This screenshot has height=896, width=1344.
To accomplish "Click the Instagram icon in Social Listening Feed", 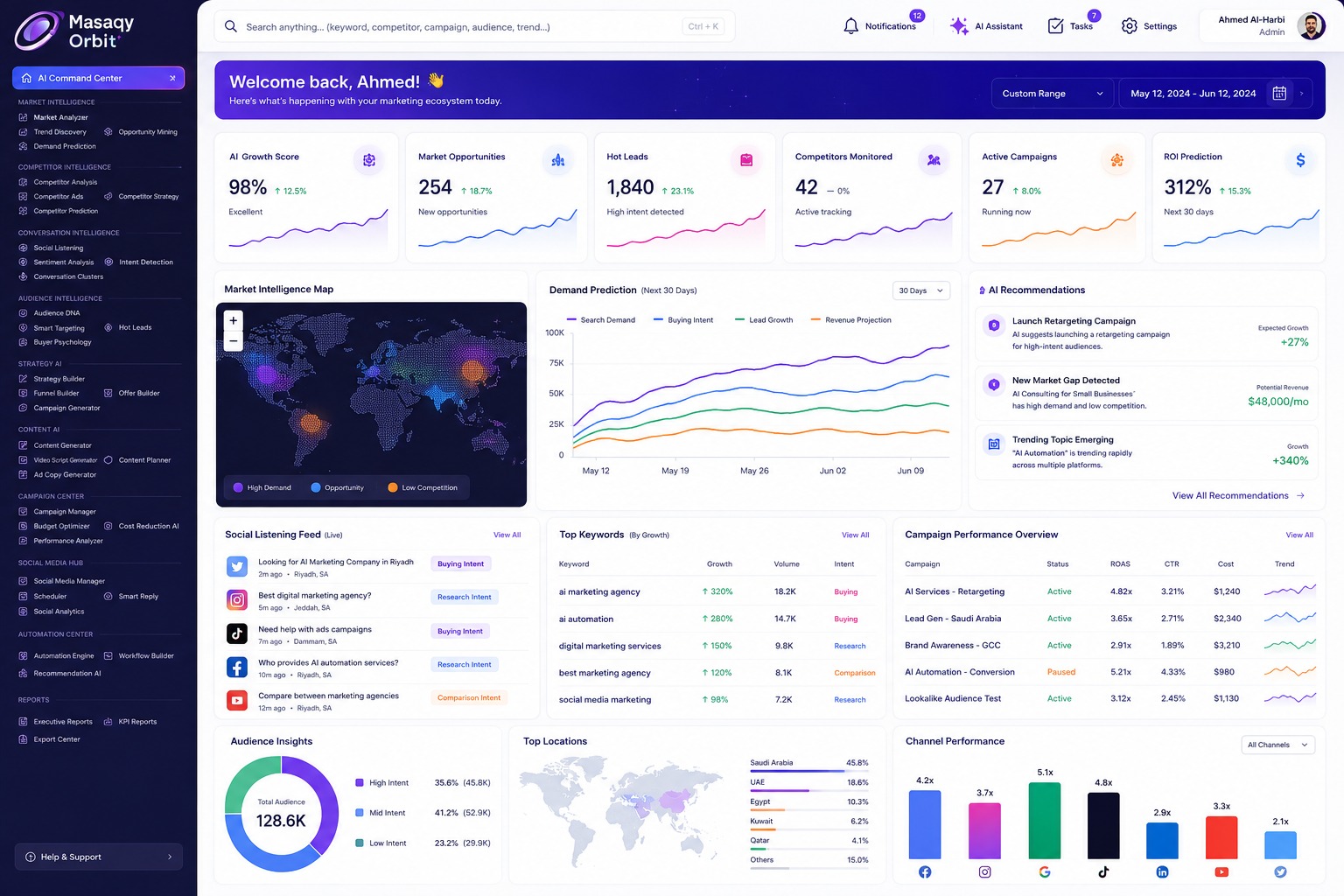I will [237, 600].
